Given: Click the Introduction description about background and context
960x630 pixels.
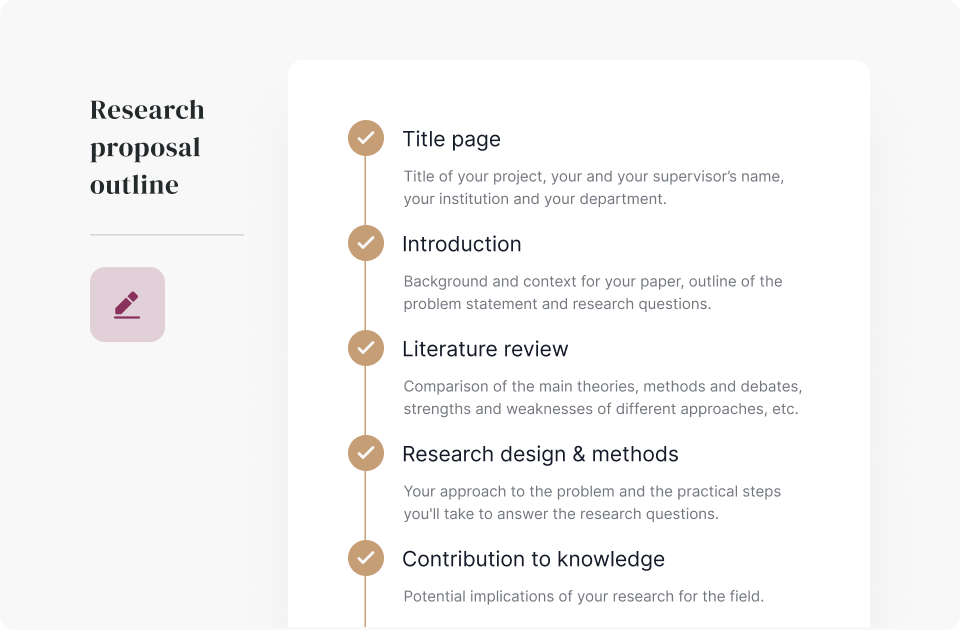Looking at the screenshot, I should [593, 292].
